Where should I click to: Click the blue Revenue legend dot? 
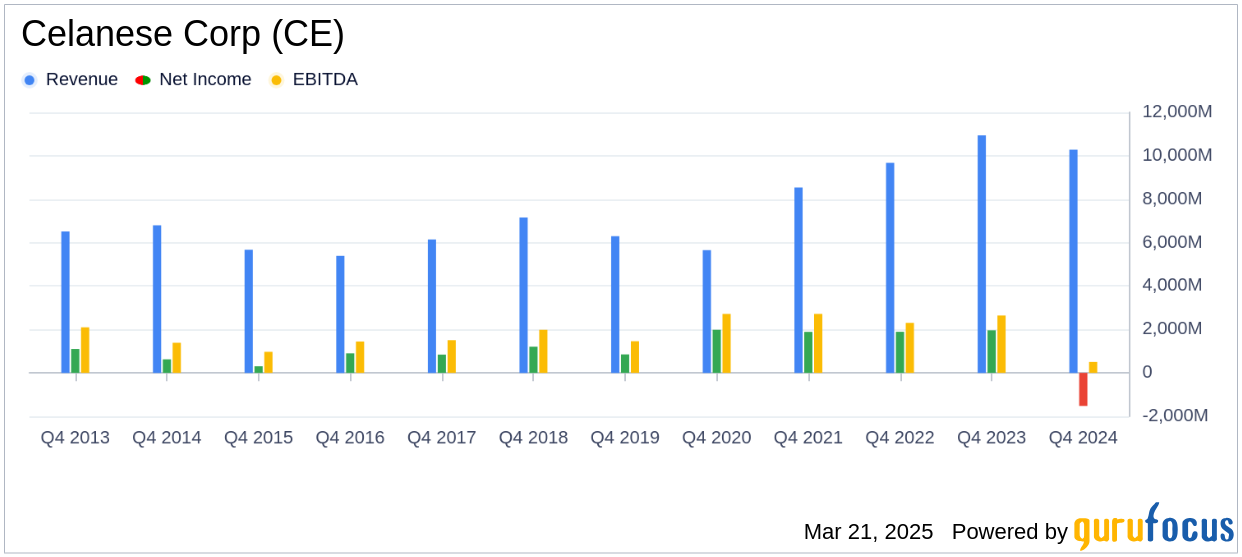click(30, 80)
